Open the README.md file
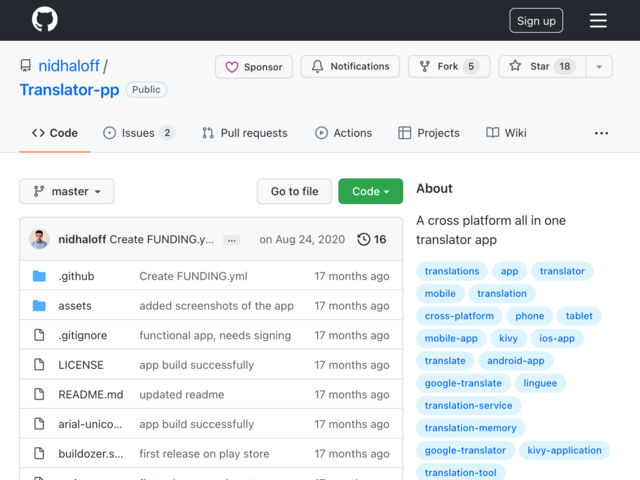The image size is (640, 480). coord(91,395)
